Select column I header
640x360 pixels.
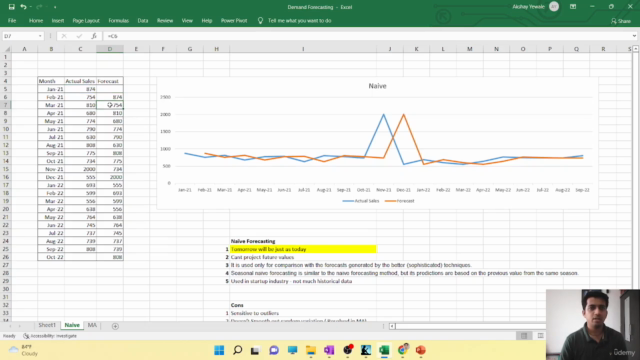click(303, 49)
